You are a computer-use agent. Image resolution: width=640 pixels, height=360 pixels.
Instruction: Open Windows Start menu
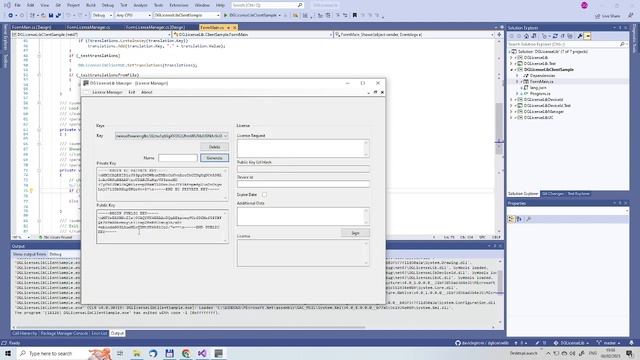8,353
